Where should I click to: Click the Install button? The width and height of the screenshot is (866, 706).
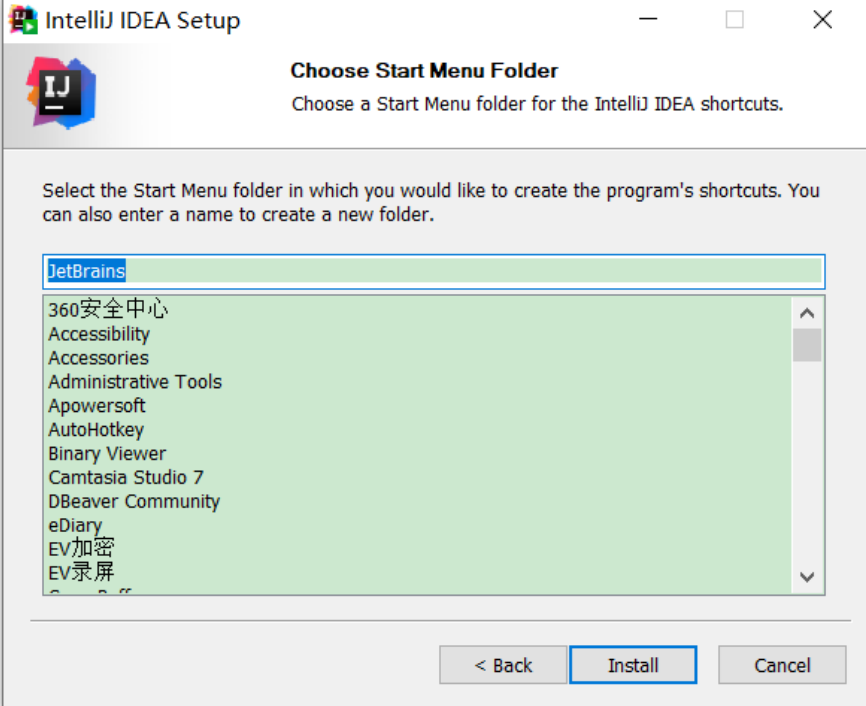[x=633, y=665]
